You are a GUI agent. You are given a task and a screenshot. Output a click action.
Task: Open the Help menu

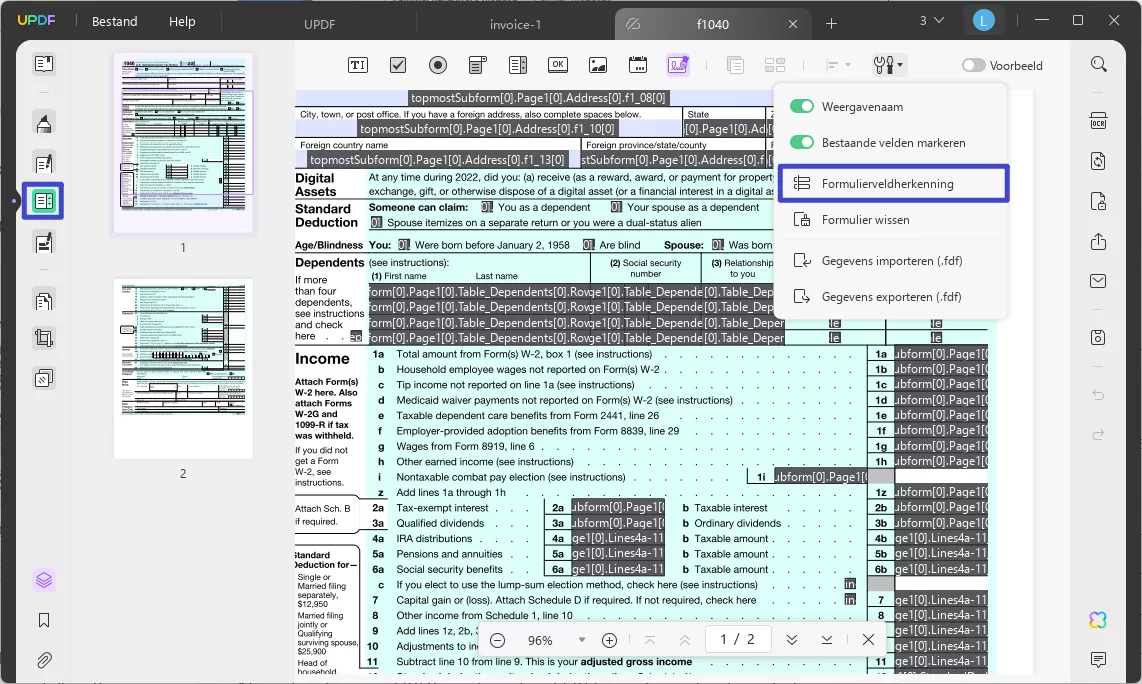coord(182,22)
